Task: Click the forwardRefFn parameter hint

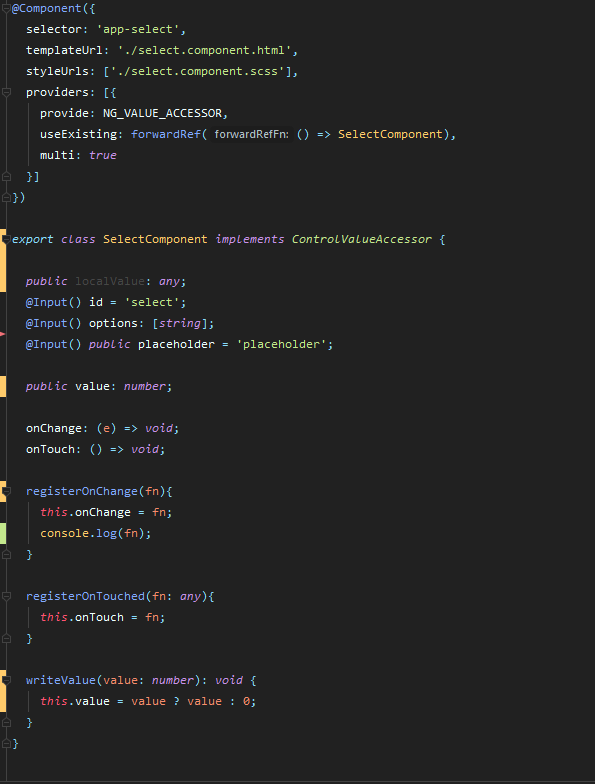Action: click(x=251, y=134)
